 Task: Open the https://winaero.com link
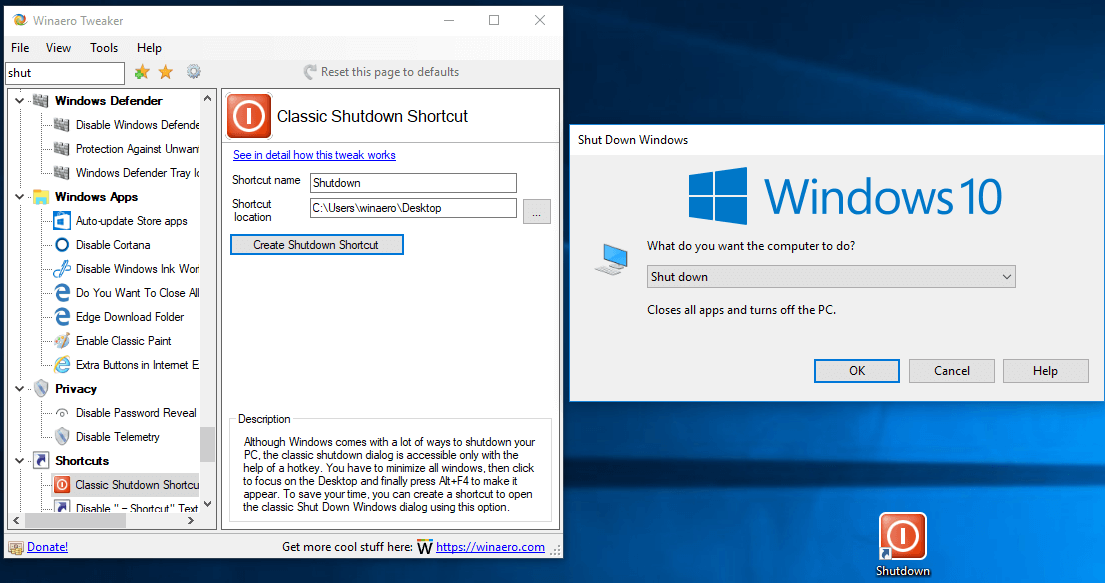[x=490, y=547]
